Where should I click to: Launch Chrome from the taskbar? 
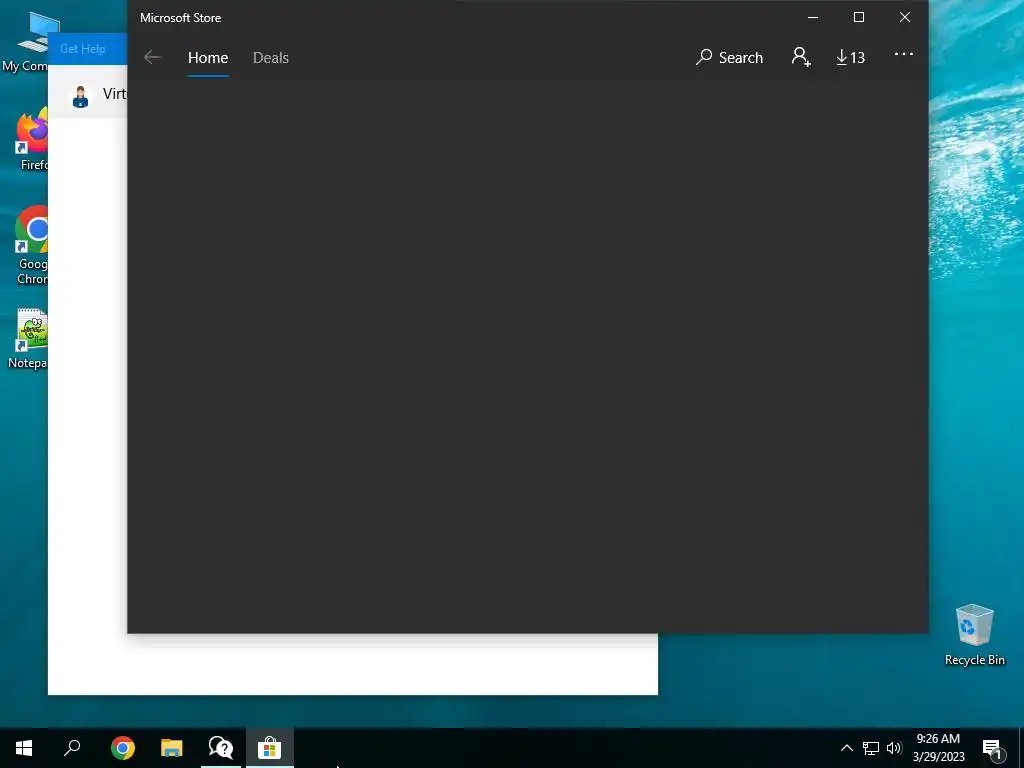[x=122, y=748]
